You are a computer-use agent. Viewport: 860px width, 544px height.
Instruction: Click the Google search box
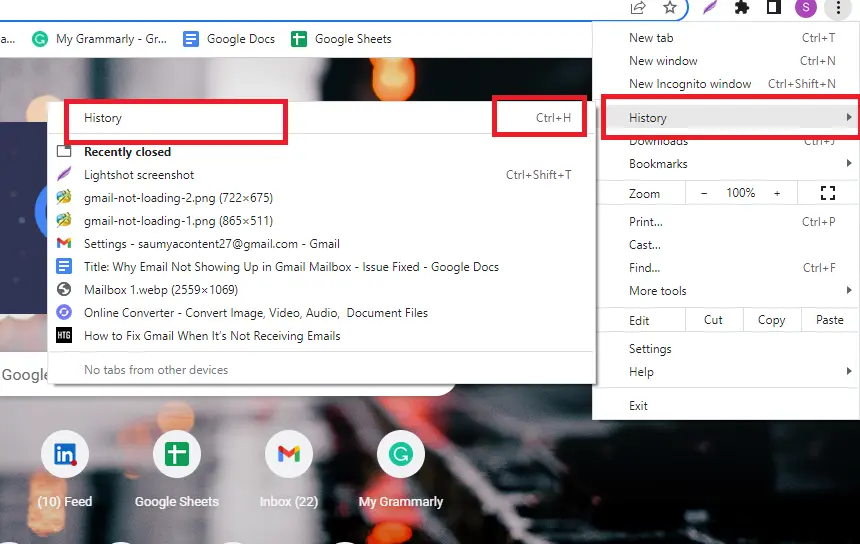pyautogui.click(x=24, y=375)
